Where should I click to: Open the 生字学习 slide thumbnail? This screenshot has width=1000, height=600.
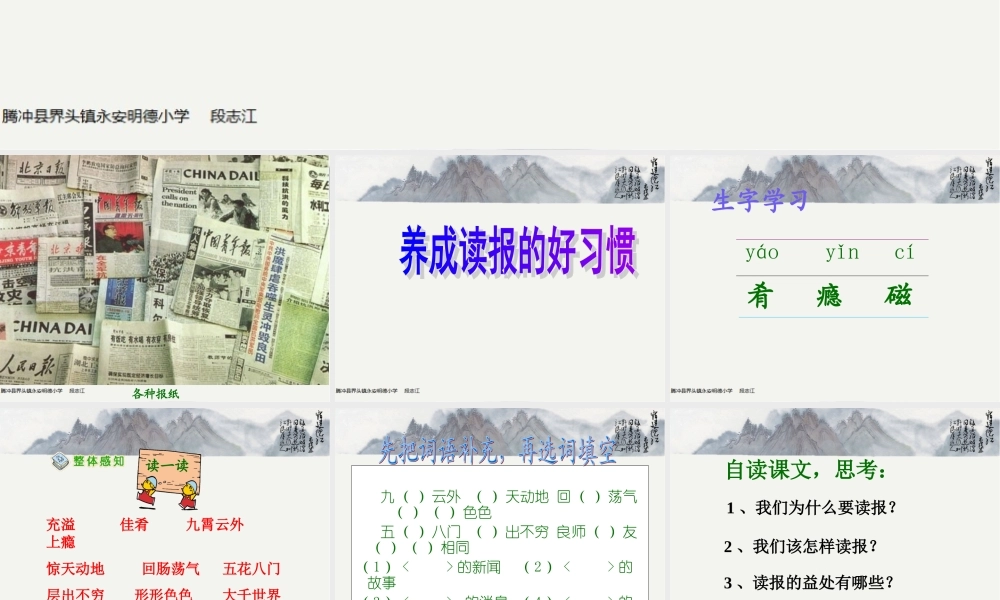[835, 277]
